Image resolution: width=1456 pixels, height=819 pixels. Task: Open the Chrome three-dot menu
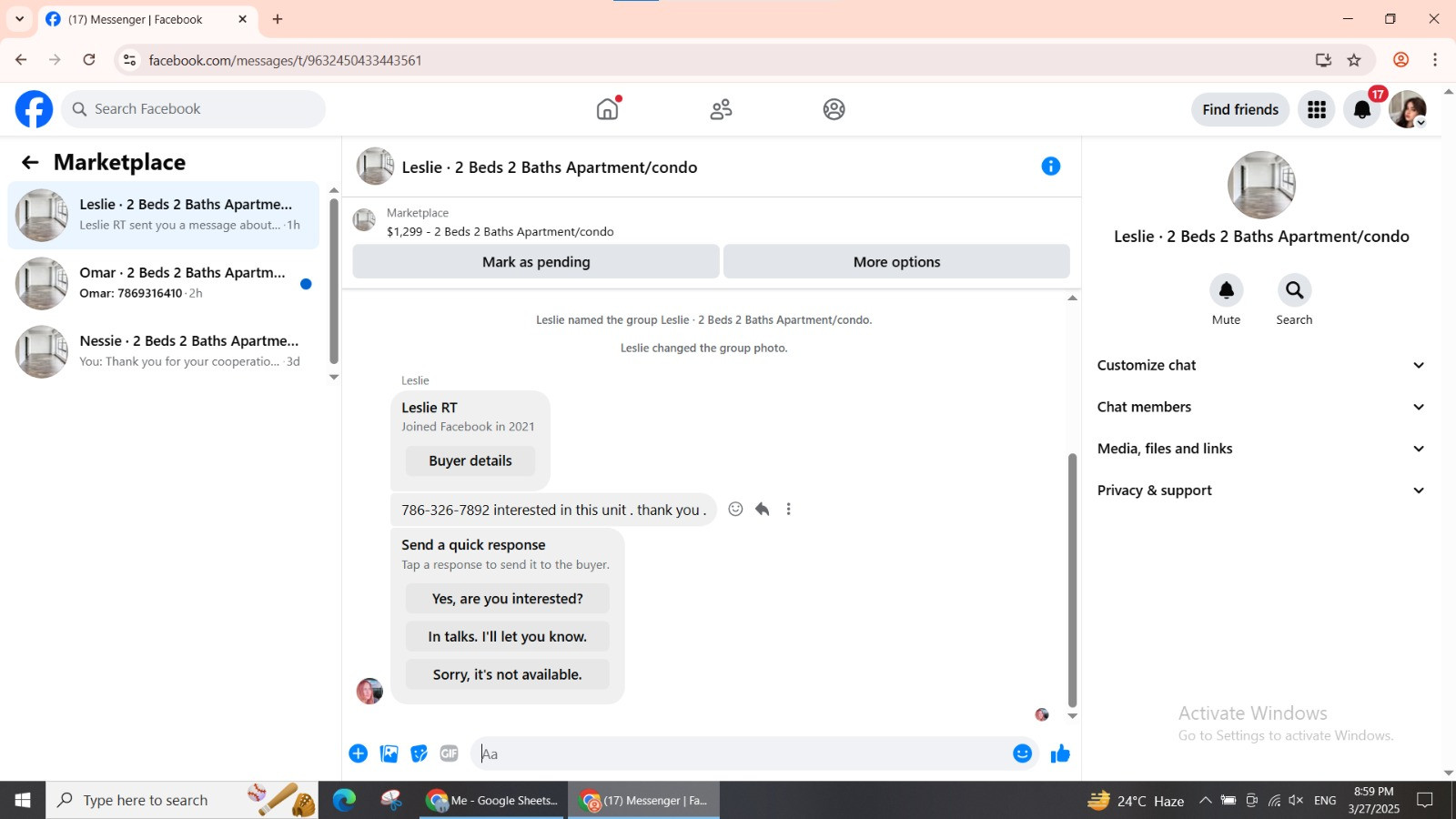tap(1435, 60)
